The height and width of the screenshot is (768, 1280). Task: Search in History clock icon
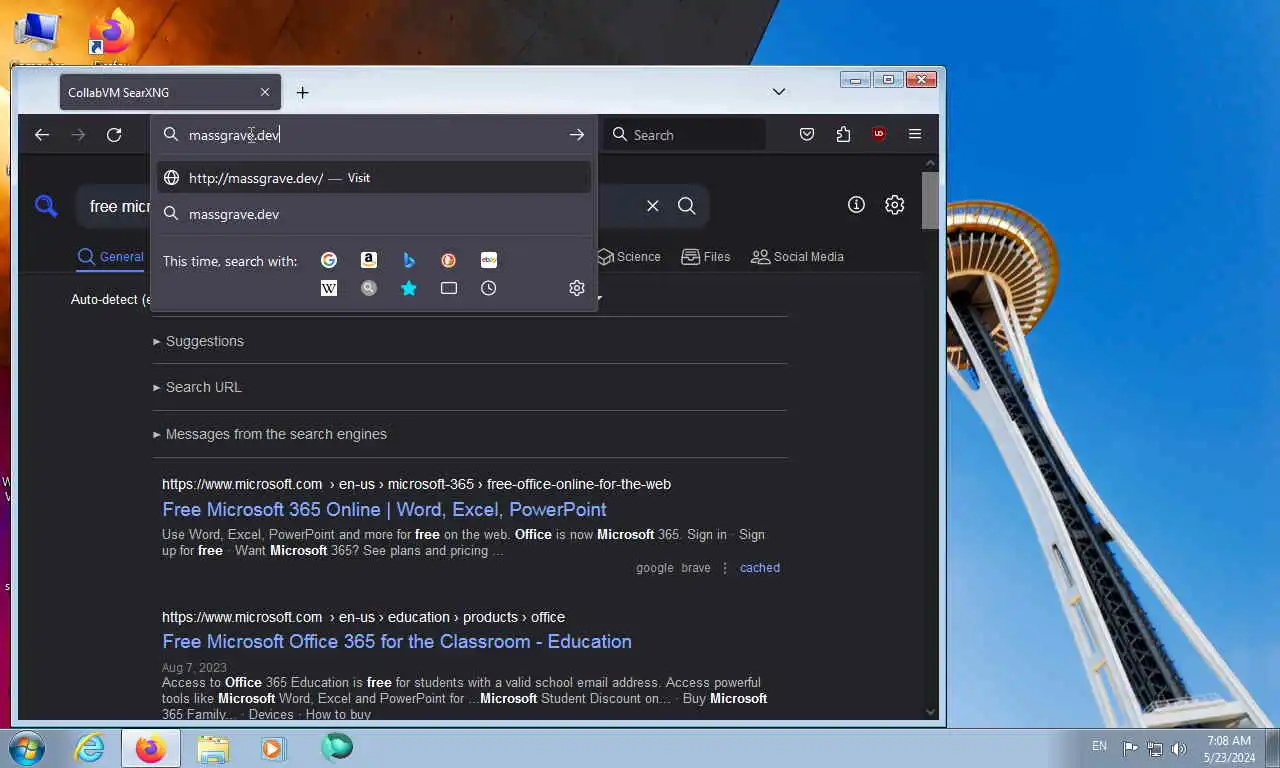pyautogui.click(x=489, y=288)
